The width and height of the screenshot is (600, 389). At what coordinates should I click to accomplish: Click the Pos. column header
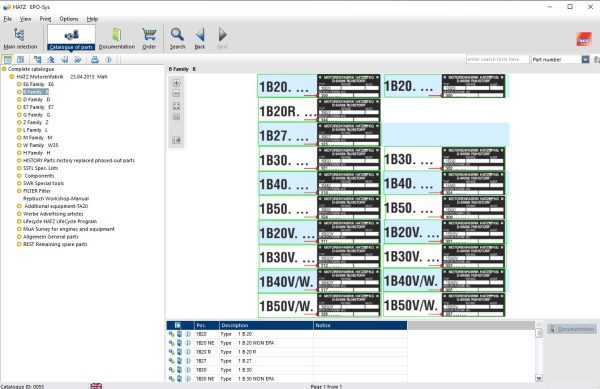coord(207,326)
